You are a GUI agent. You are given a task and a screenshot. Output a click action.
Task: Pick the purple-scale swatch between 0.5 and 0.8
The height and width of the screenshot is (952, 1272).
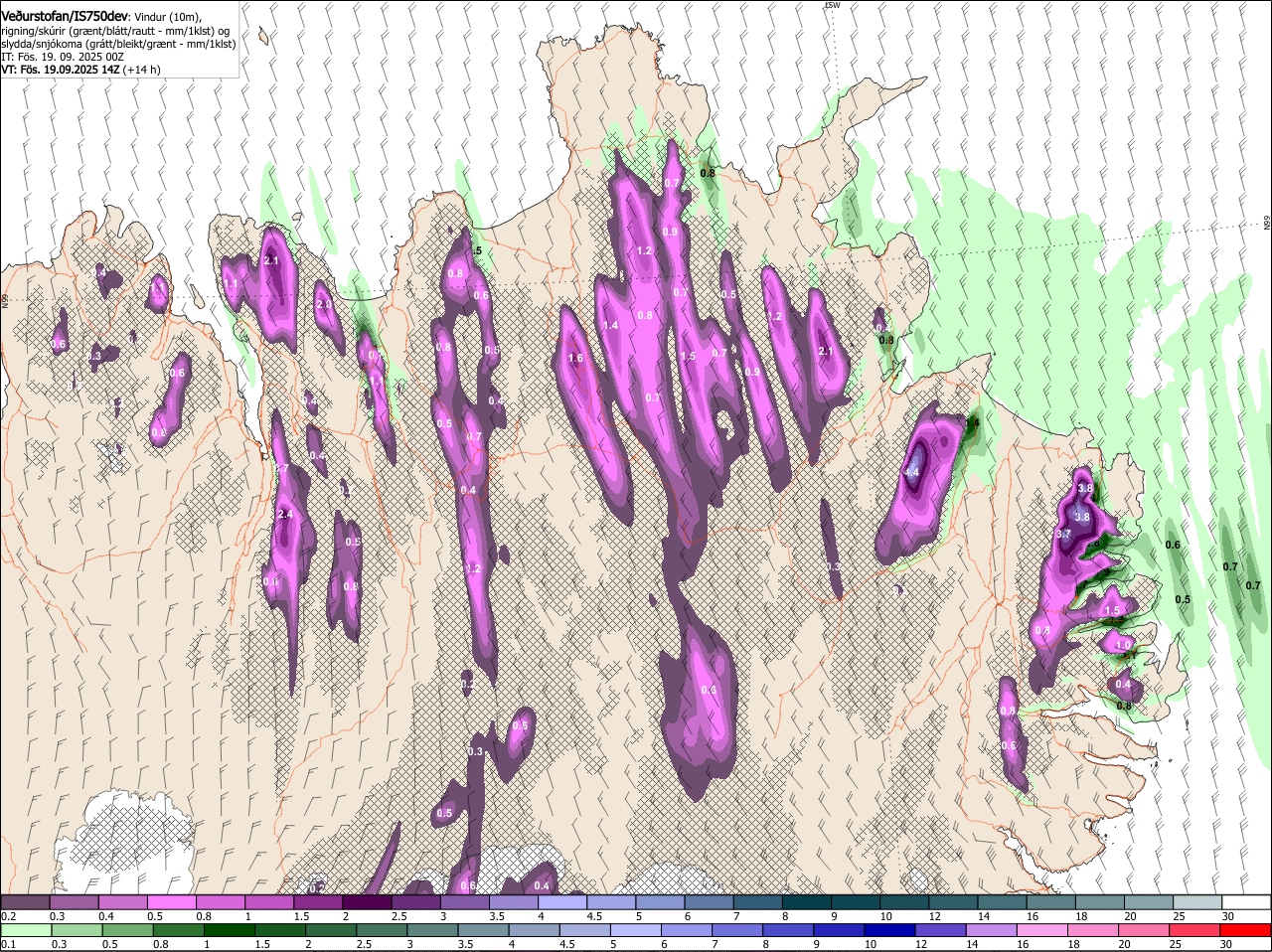pyautogui.click(x=171, y=902)
